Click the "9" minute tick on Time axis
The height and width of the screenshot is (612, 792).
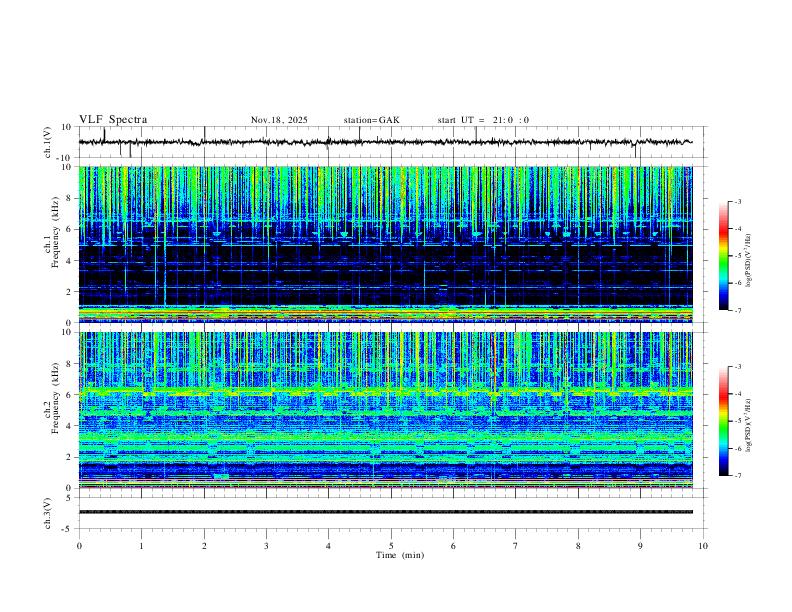tap(640, 546)
